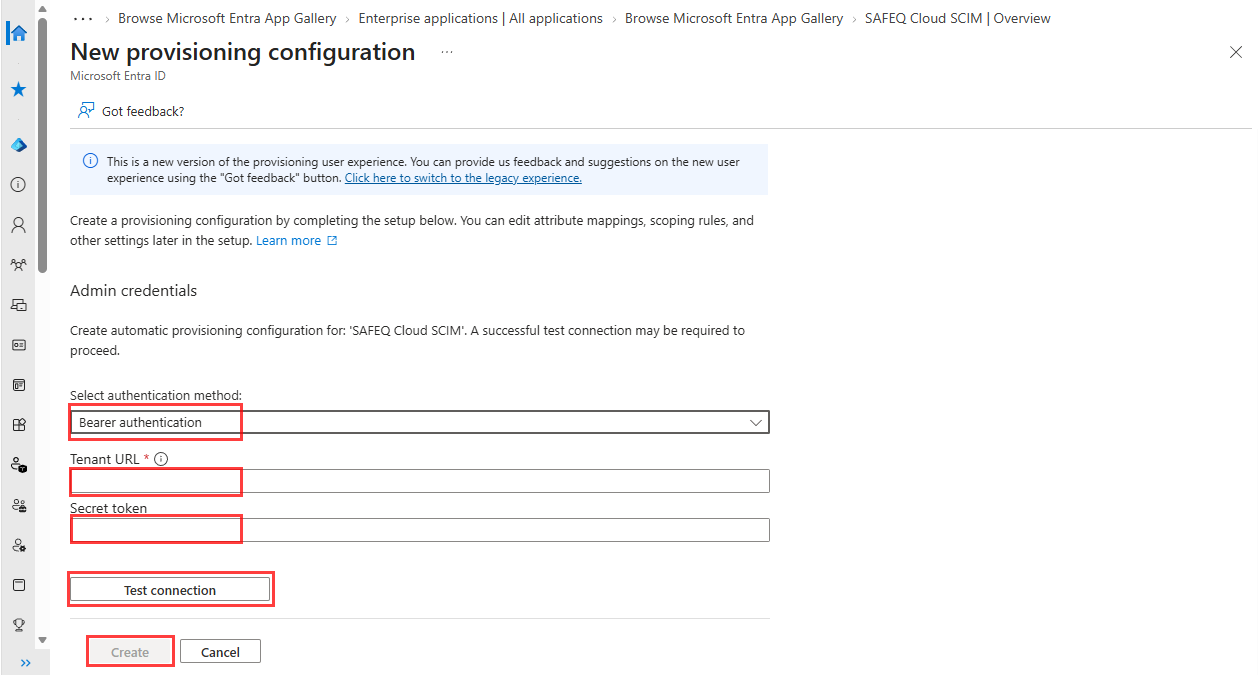This screenshot has height=675, width=1258.
Task: Open the window-with-list sidebar icon
Action: click(x=18, y=385)
